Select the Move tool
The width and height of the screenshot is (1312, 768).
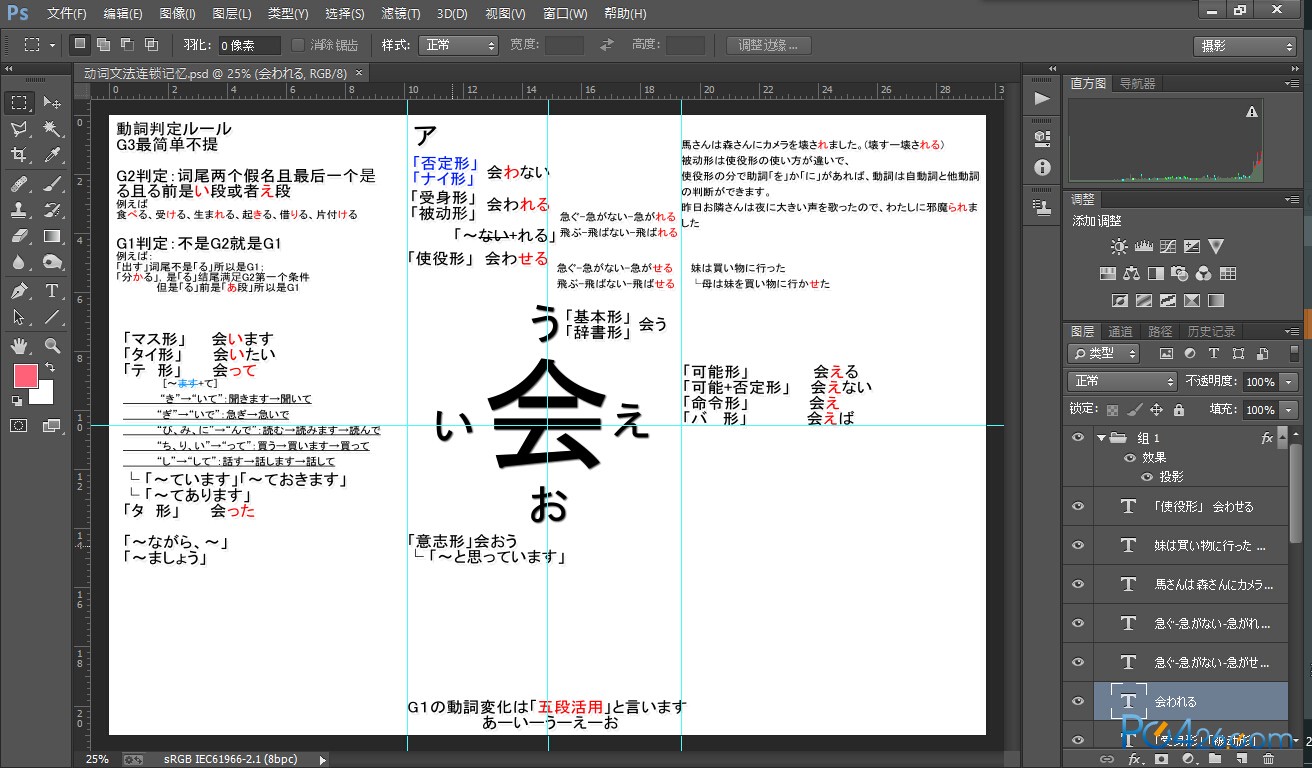[x=52, y=102]
